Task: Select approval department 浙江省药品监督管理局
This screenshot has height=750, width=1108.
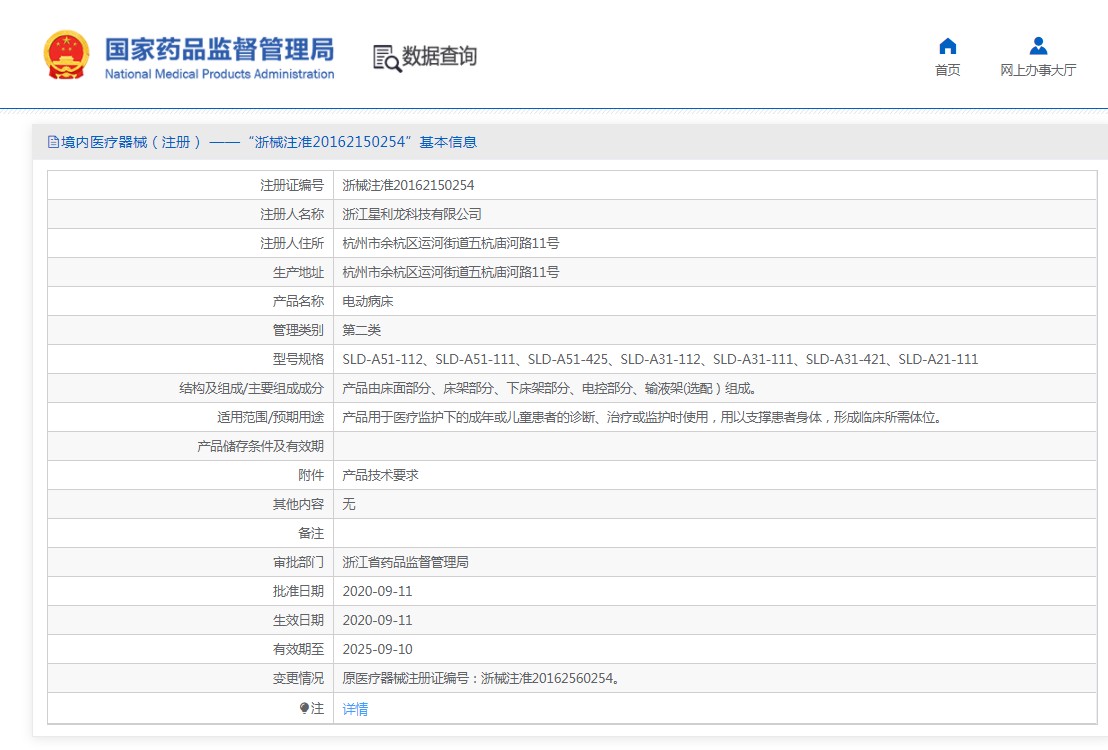Action: [x=406, y=562]
